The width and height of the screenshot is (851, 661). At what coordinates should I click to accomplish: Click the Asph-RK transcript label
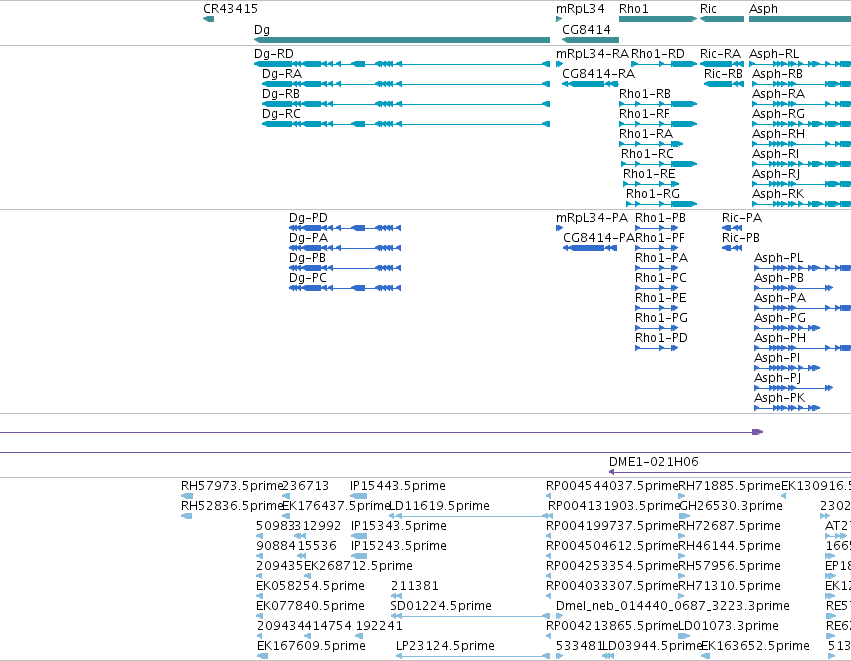click(778, 194)
